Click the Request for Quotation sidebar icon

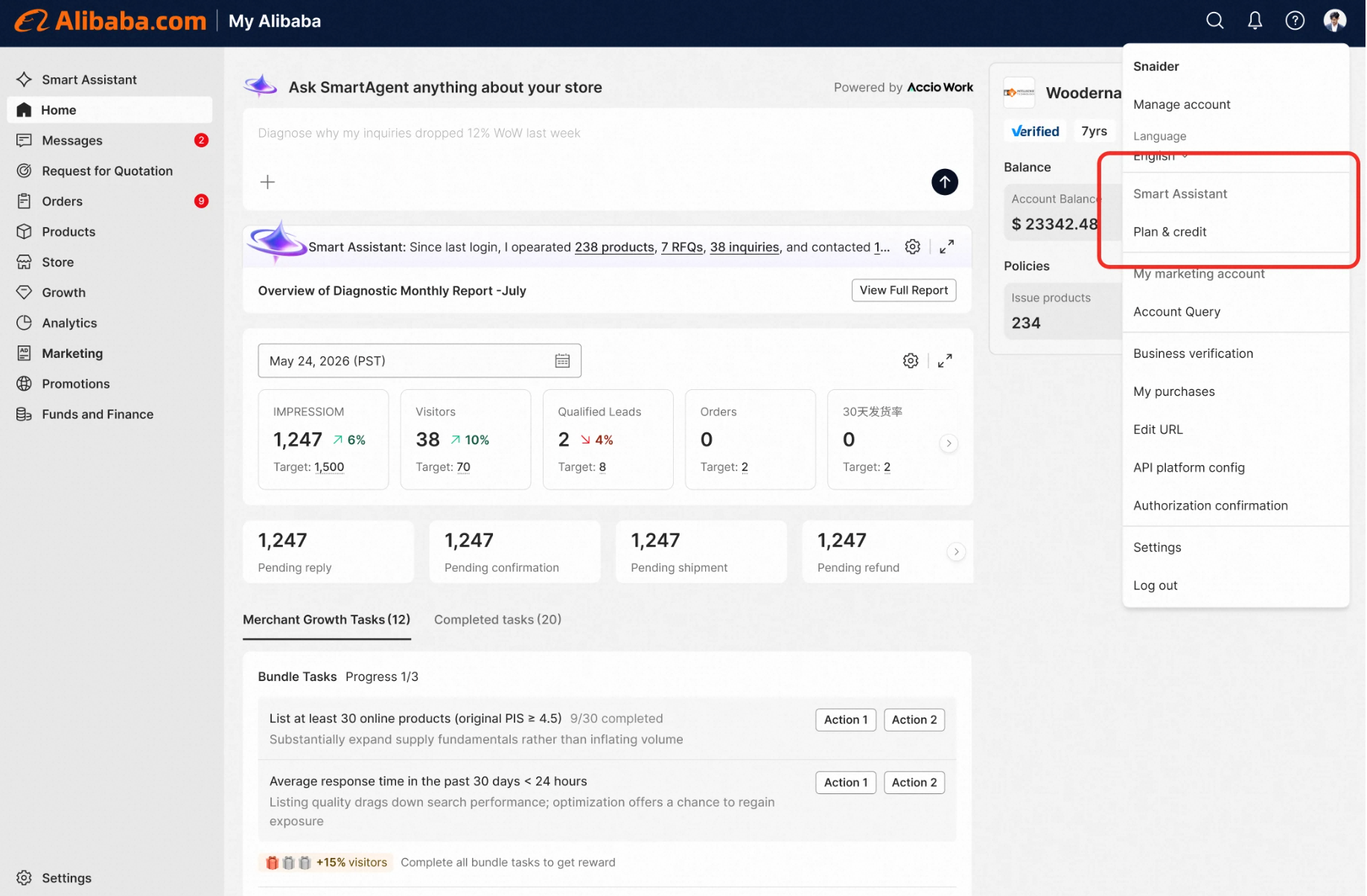(x=25, y=171)
